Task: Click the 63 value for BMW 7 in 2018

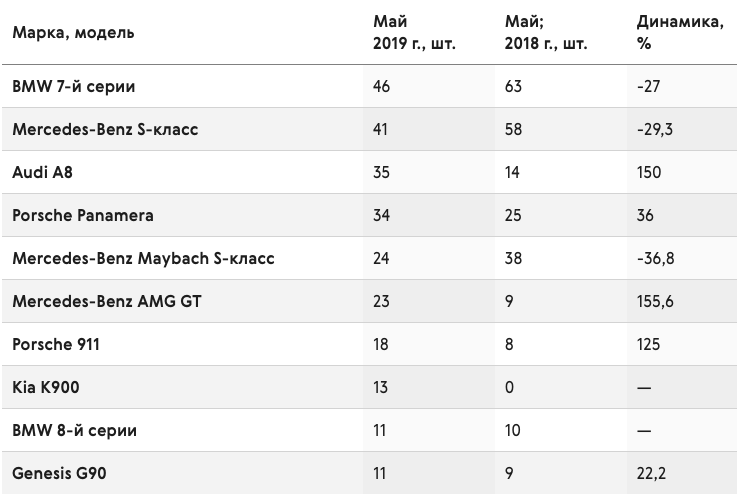Action: (x=513, y=86)
